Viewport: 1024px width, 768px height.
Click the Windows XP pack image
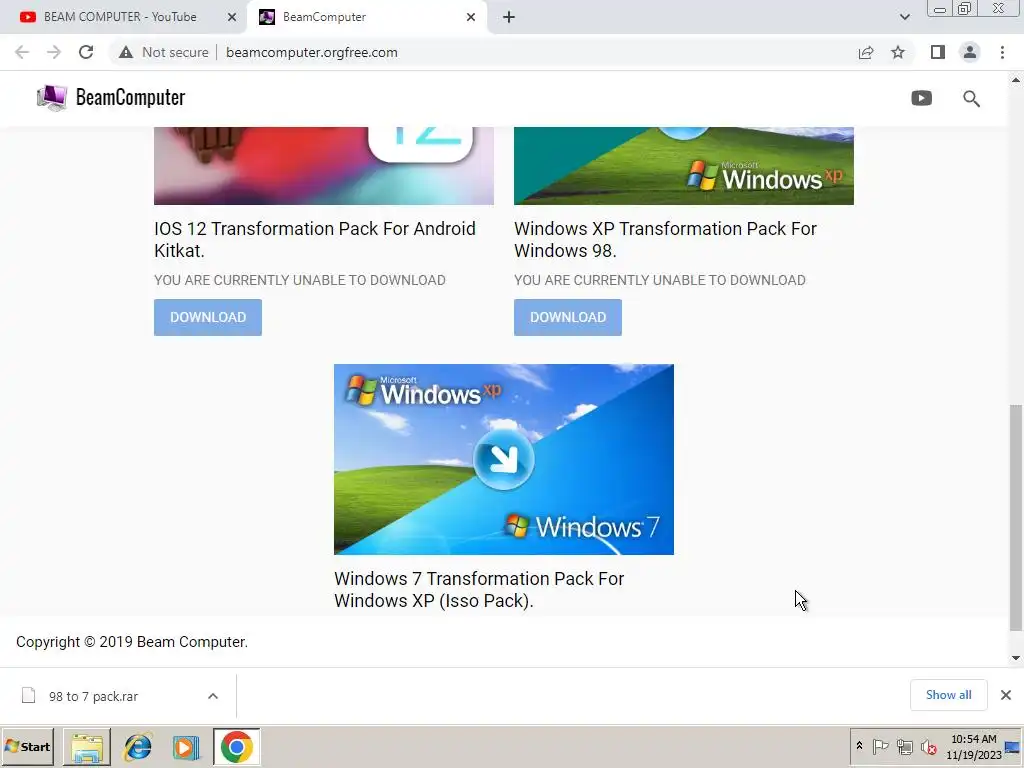684,166
